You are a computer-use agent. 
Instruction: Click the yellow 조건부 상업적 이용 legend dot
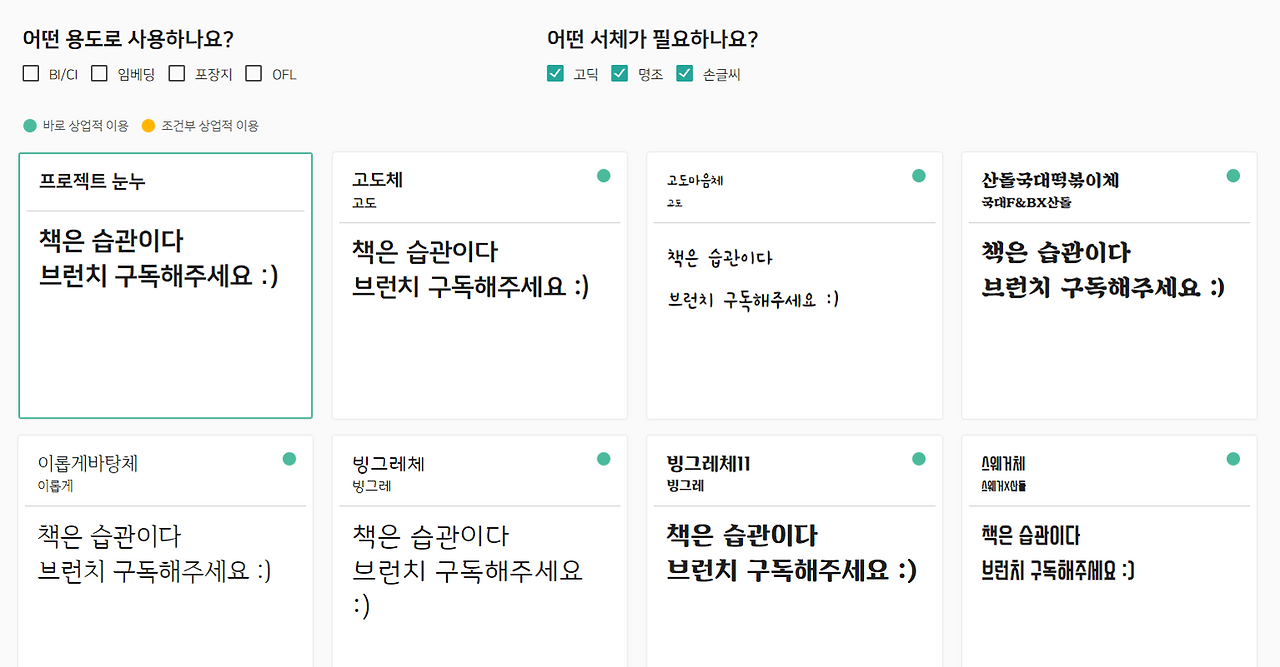148,126
